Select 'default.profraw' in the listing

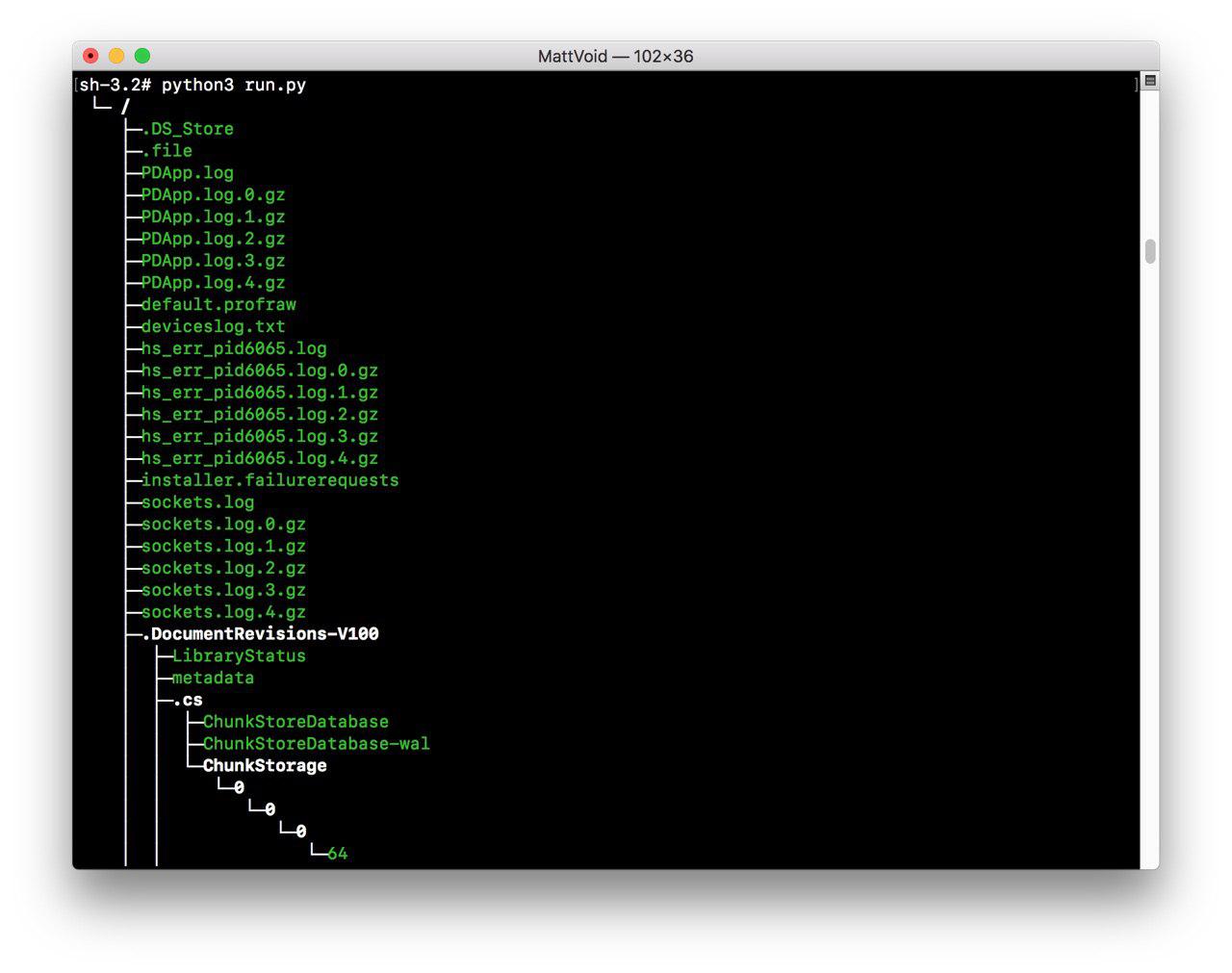219,305
